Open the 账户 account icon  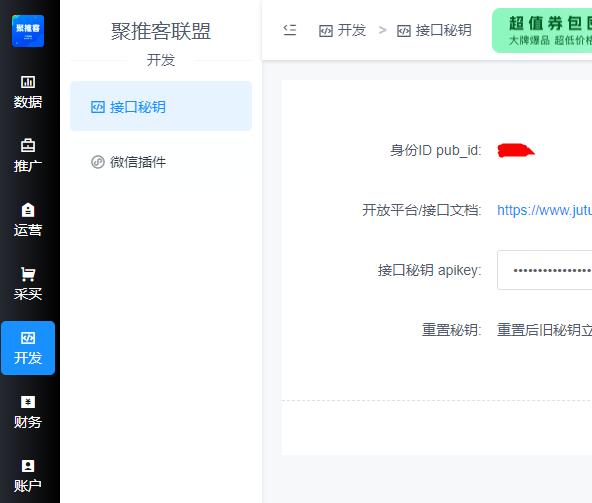(28, 466)
